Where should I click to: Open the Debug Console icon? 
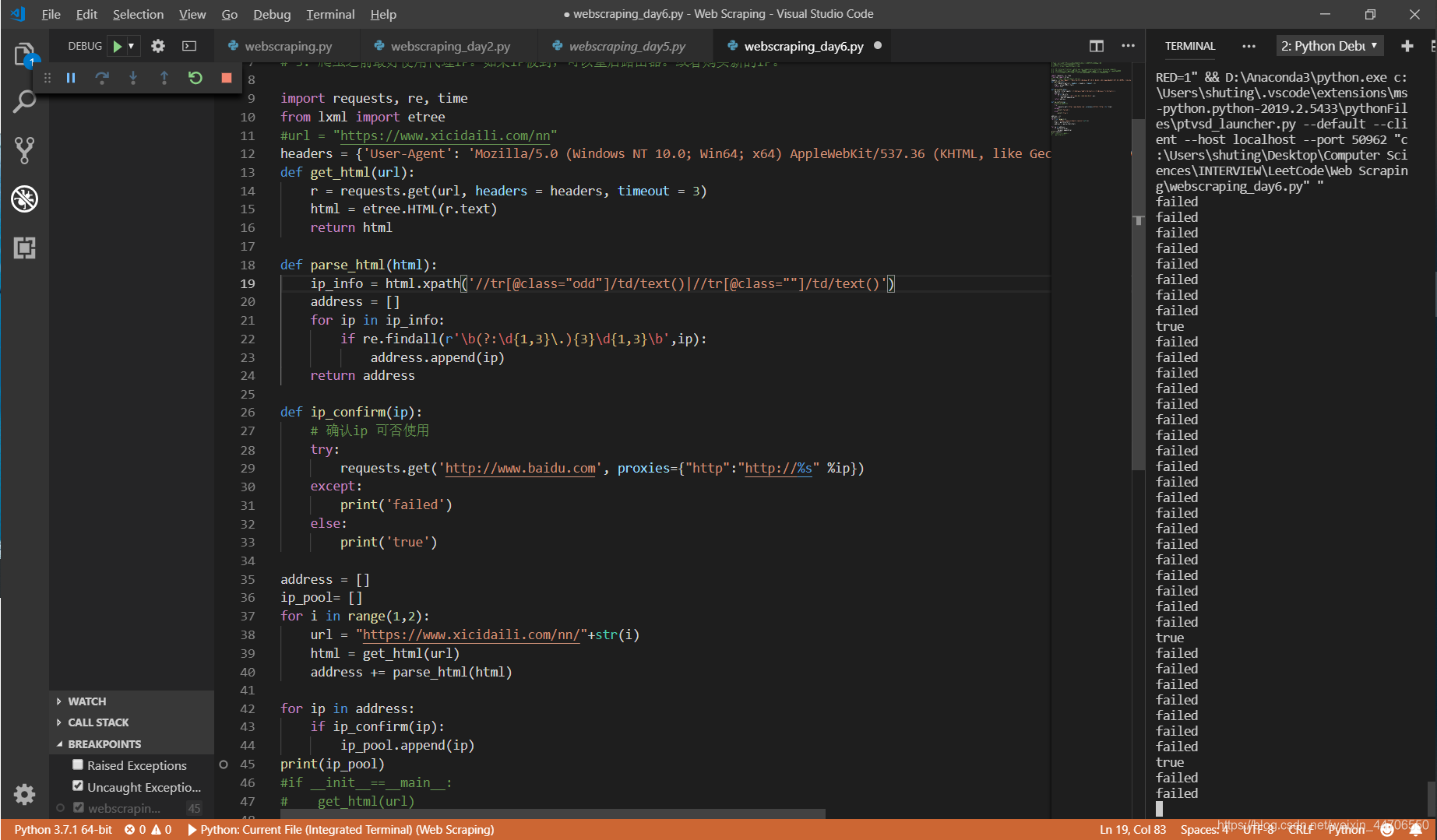(x=189, y=46)
